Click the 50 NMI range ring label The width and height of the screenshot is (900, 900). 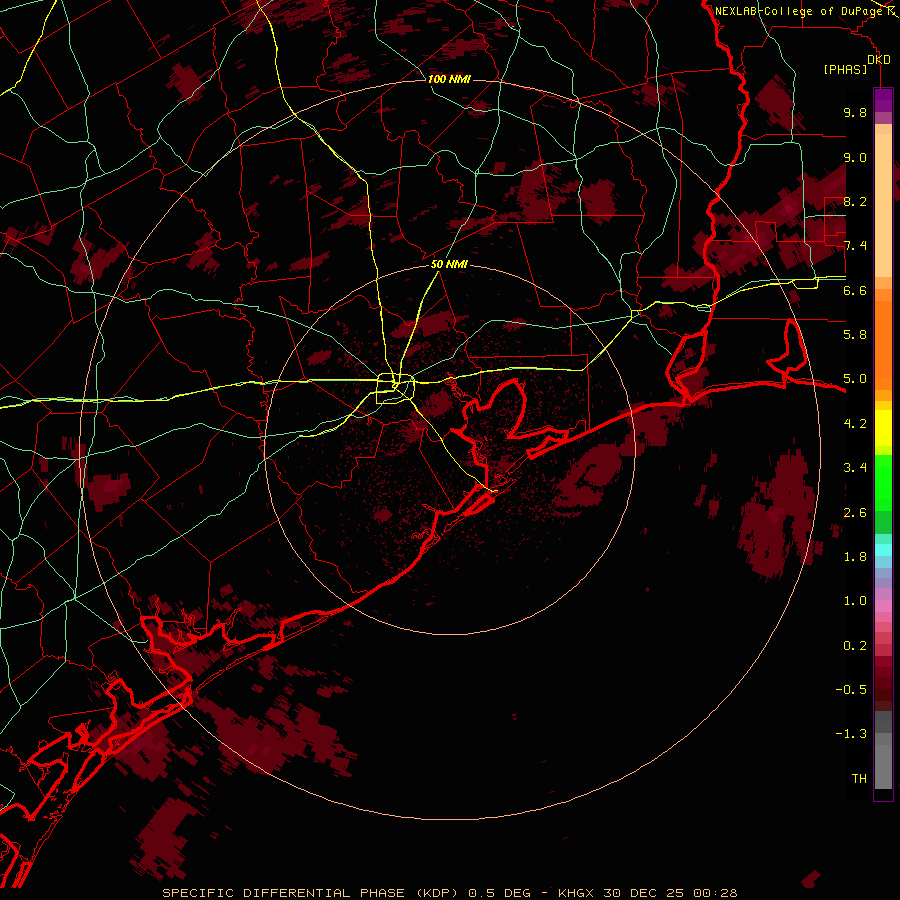[x=449, y=264]
